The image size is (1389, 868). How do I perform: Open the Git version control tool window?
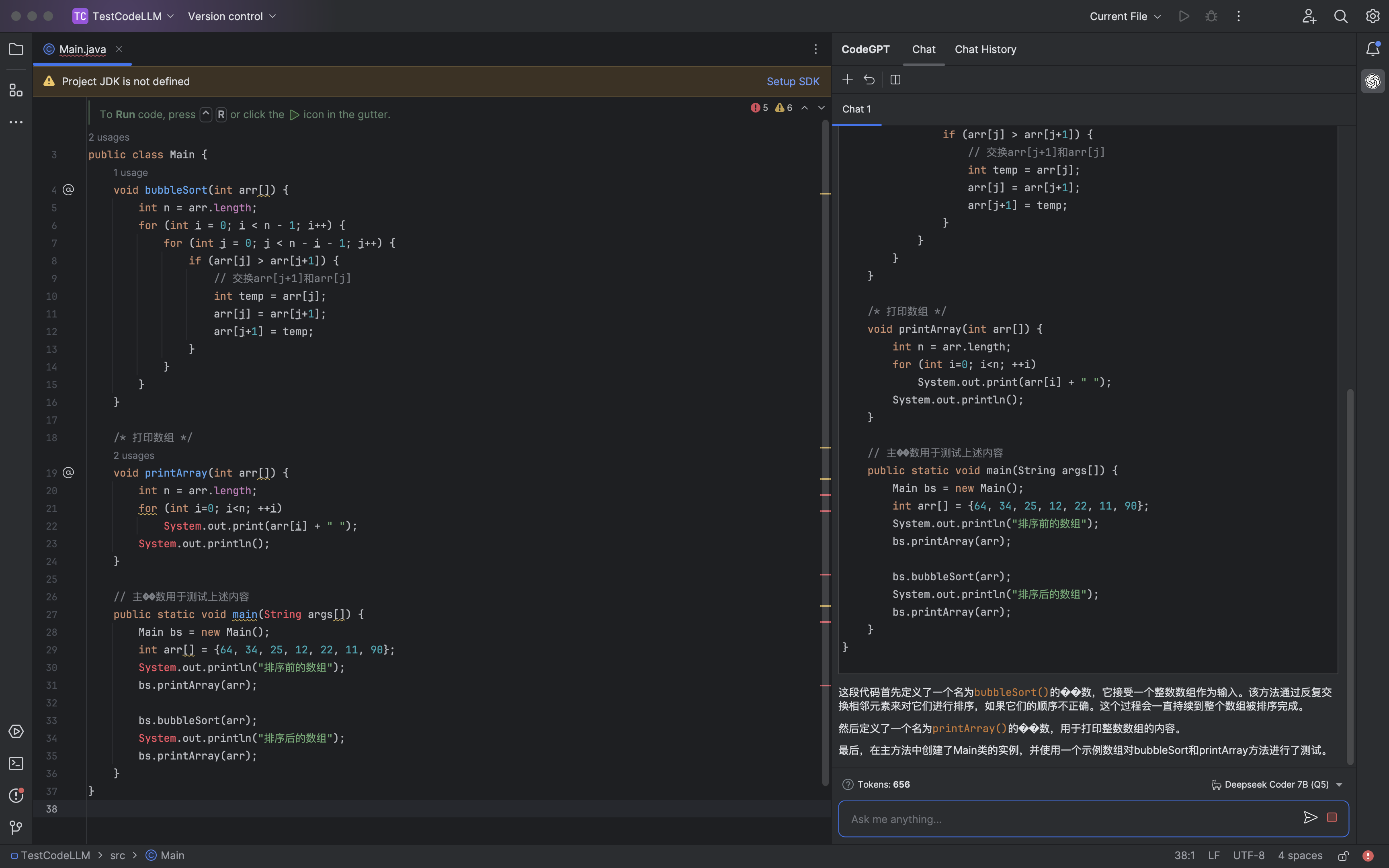pyautogui.click(x=16, y=827)
